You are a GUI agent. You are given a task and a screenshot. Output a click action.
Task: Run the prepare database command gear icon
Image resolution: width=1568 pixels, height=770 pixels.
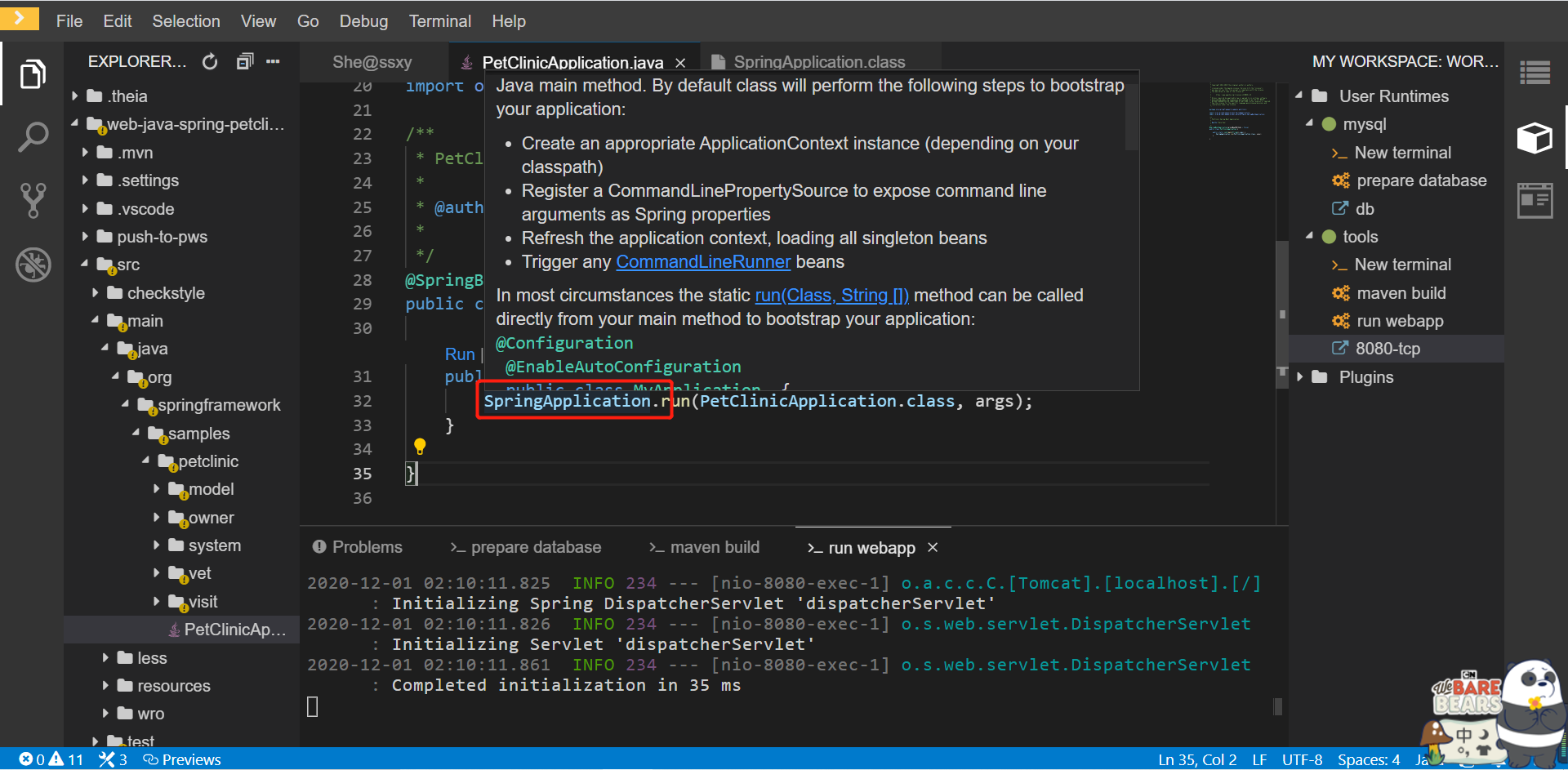coord(1341,180)
